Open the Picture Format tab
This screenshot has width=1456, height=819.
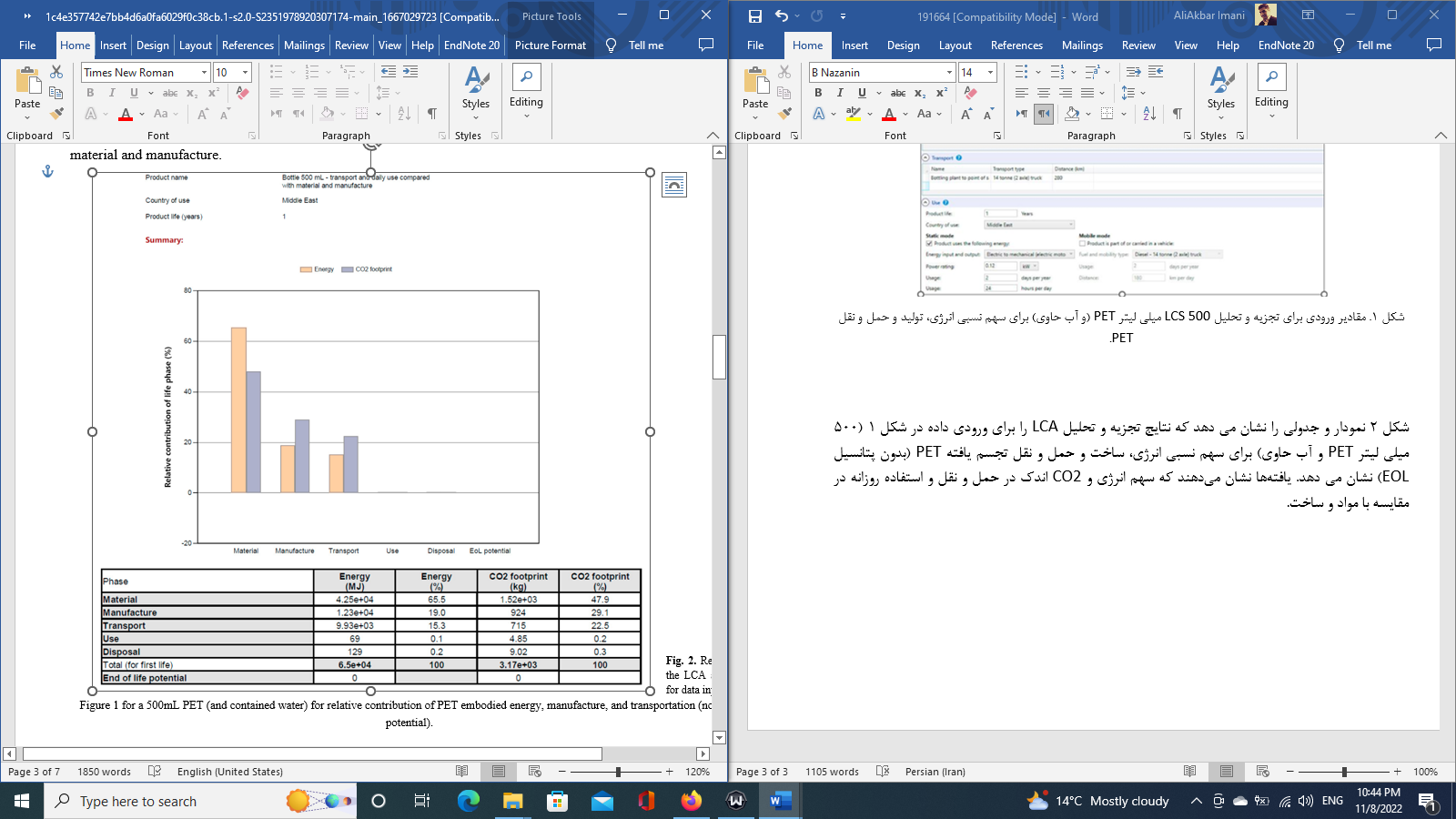point(551,45)
